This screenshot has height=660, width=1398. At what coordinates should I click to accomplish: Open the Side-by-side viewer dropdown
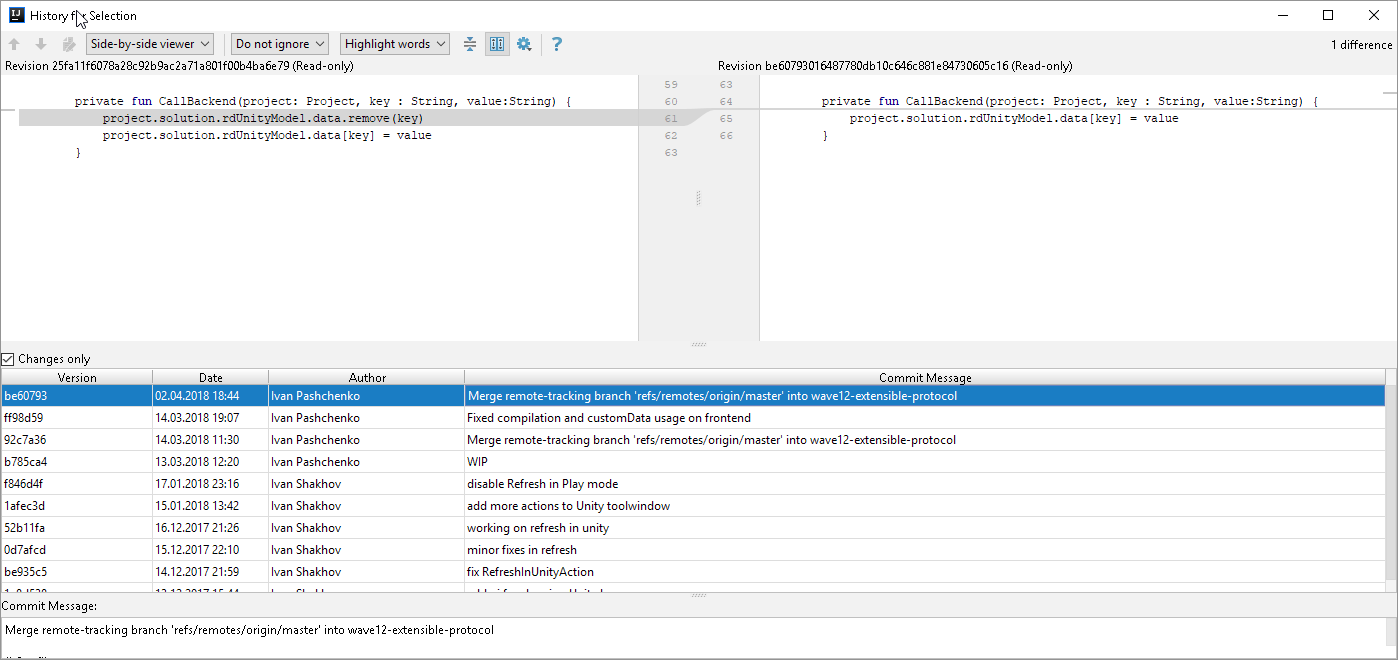[149, 43]
